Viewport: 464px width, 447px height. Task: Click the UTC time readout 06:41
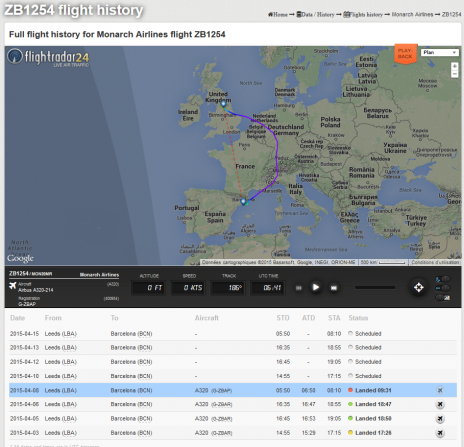click(x=268, y=288)
